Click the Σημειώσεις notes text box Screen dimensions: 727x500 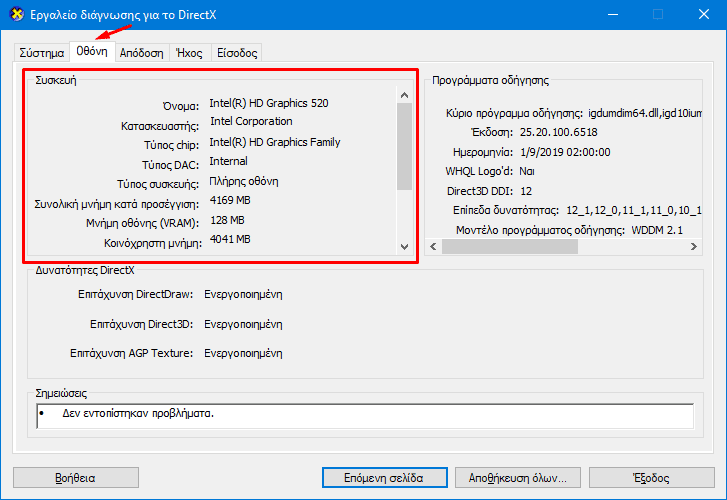[365, 416]
